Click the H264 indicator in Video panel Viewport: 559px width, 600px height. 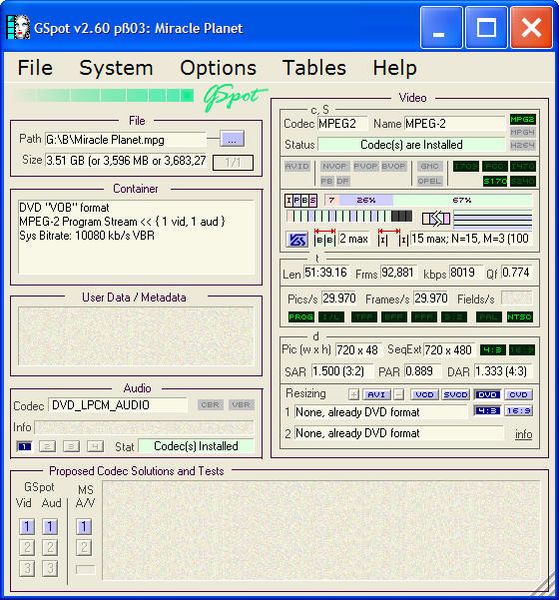point(523,145)
